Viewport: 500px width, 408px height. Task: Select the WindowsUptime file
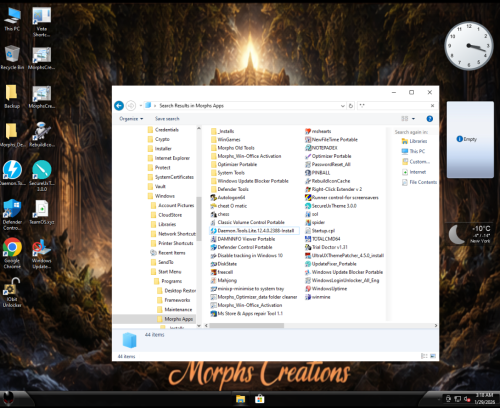pos(326,289)
